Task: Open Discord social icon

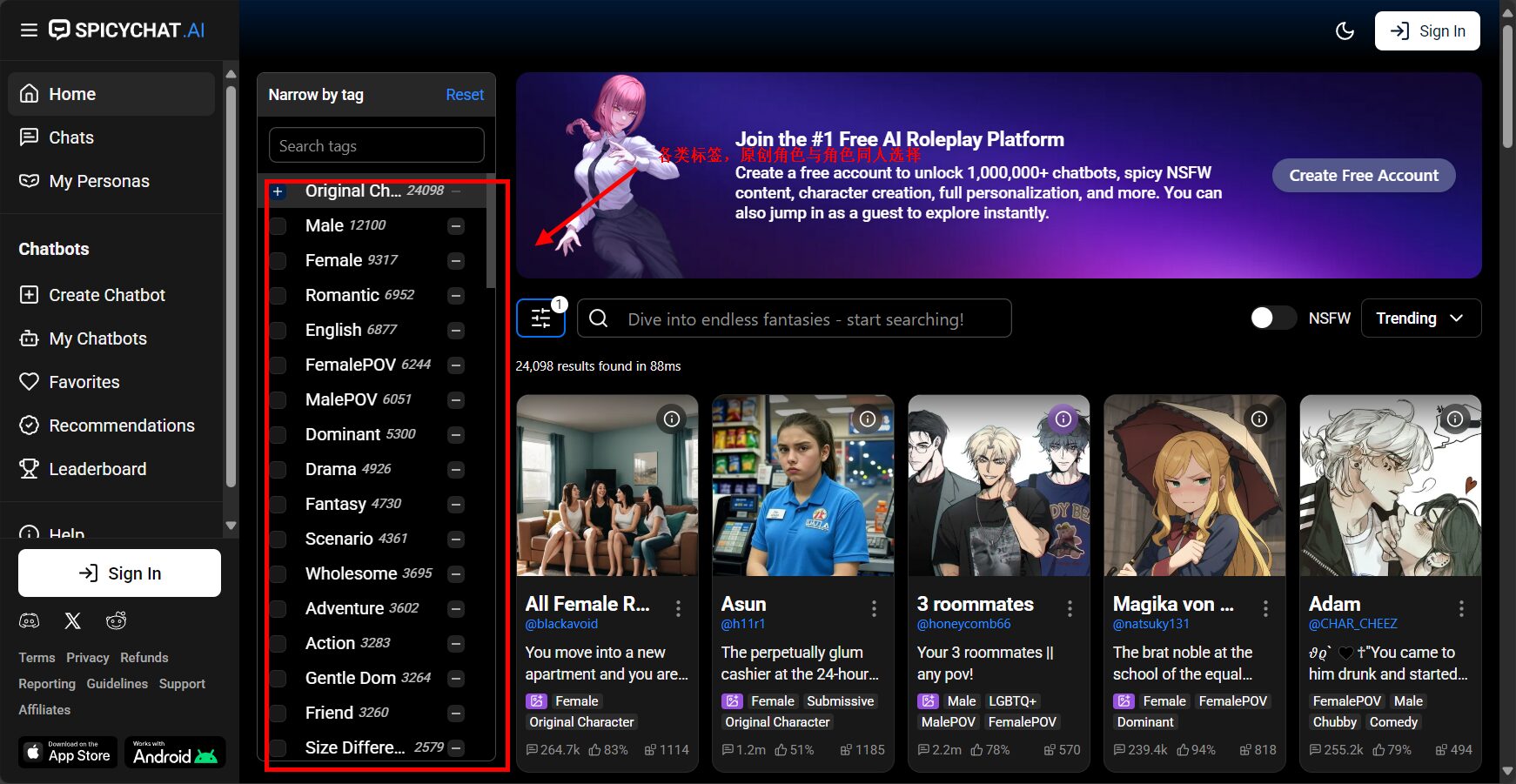Action: pyautogui.click(x=30, y=620)
